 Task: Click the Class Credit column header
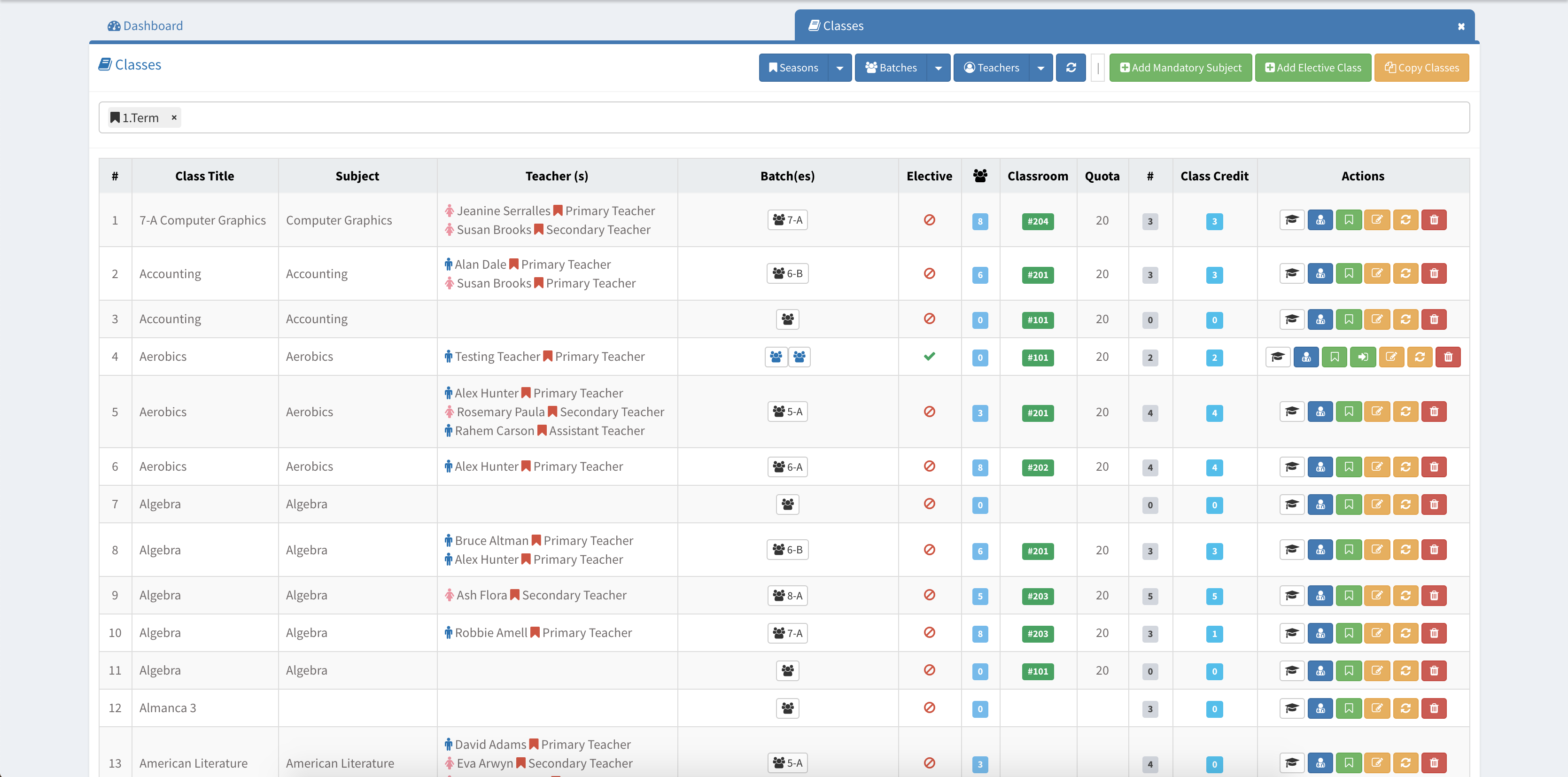point(1214,176)
